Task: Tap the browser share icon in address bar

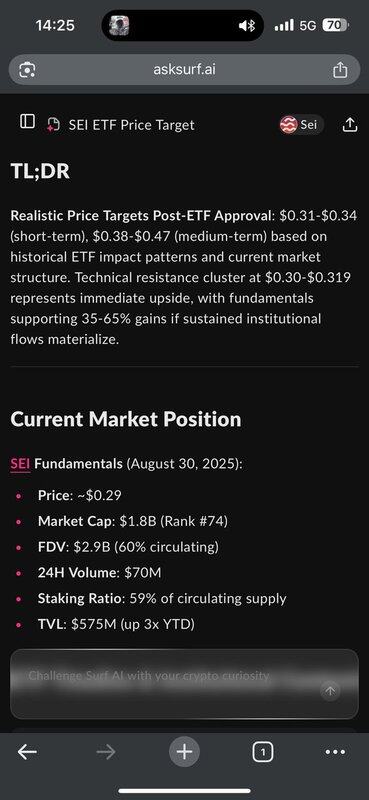Action: pyautogui.click(x=340, y=69)
